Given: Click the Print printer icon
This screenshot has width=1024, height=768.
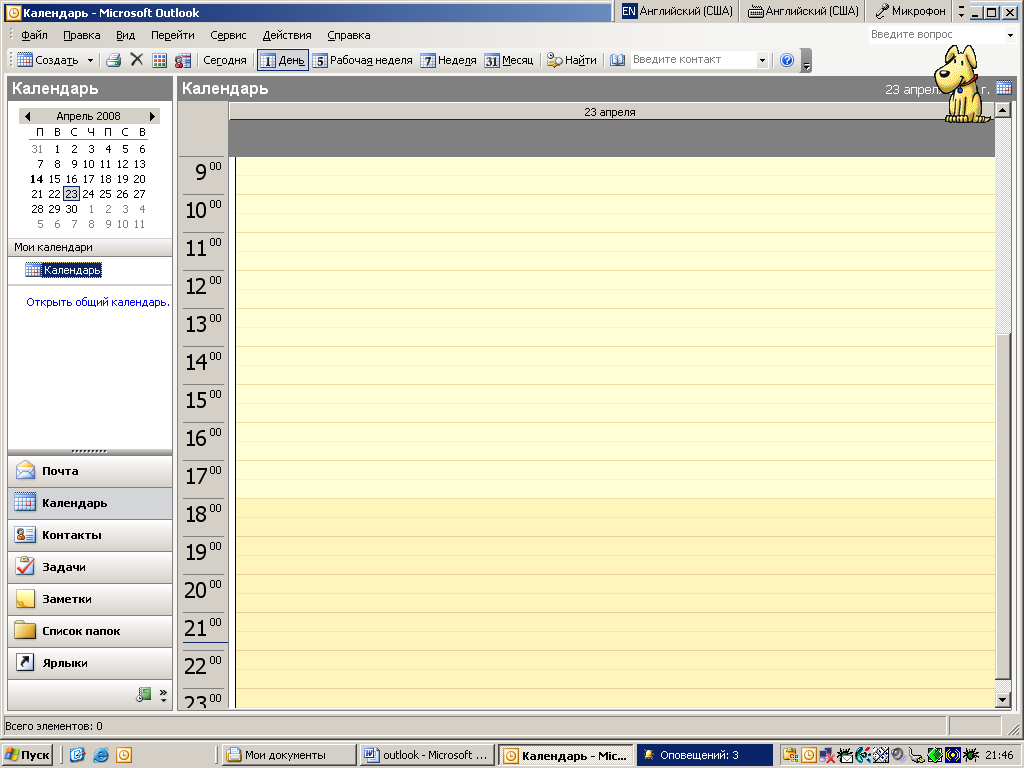Looking at the screenshot, I should point(114,60).
